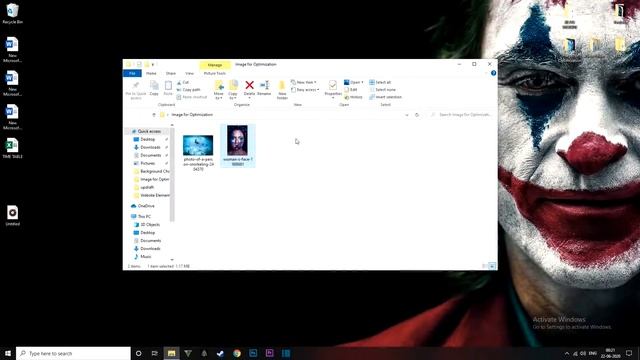Click the Search Image for Optimization field
This screenshot has height=360, width=640.
[461, 115]
